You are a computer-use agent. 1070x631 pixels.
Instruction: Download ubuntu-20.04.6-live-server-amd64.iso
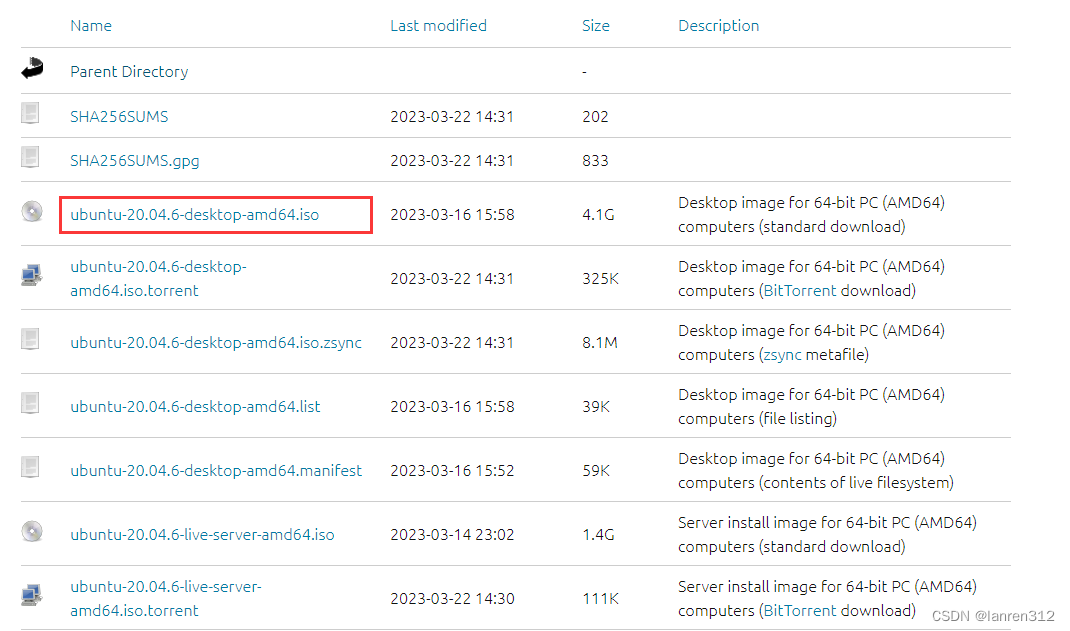point(202,535)
